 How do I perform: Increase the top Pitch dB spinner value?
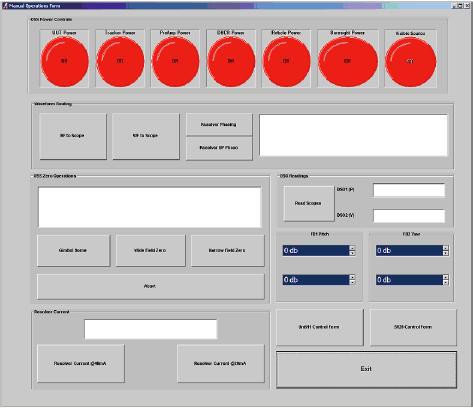[352, 248]
